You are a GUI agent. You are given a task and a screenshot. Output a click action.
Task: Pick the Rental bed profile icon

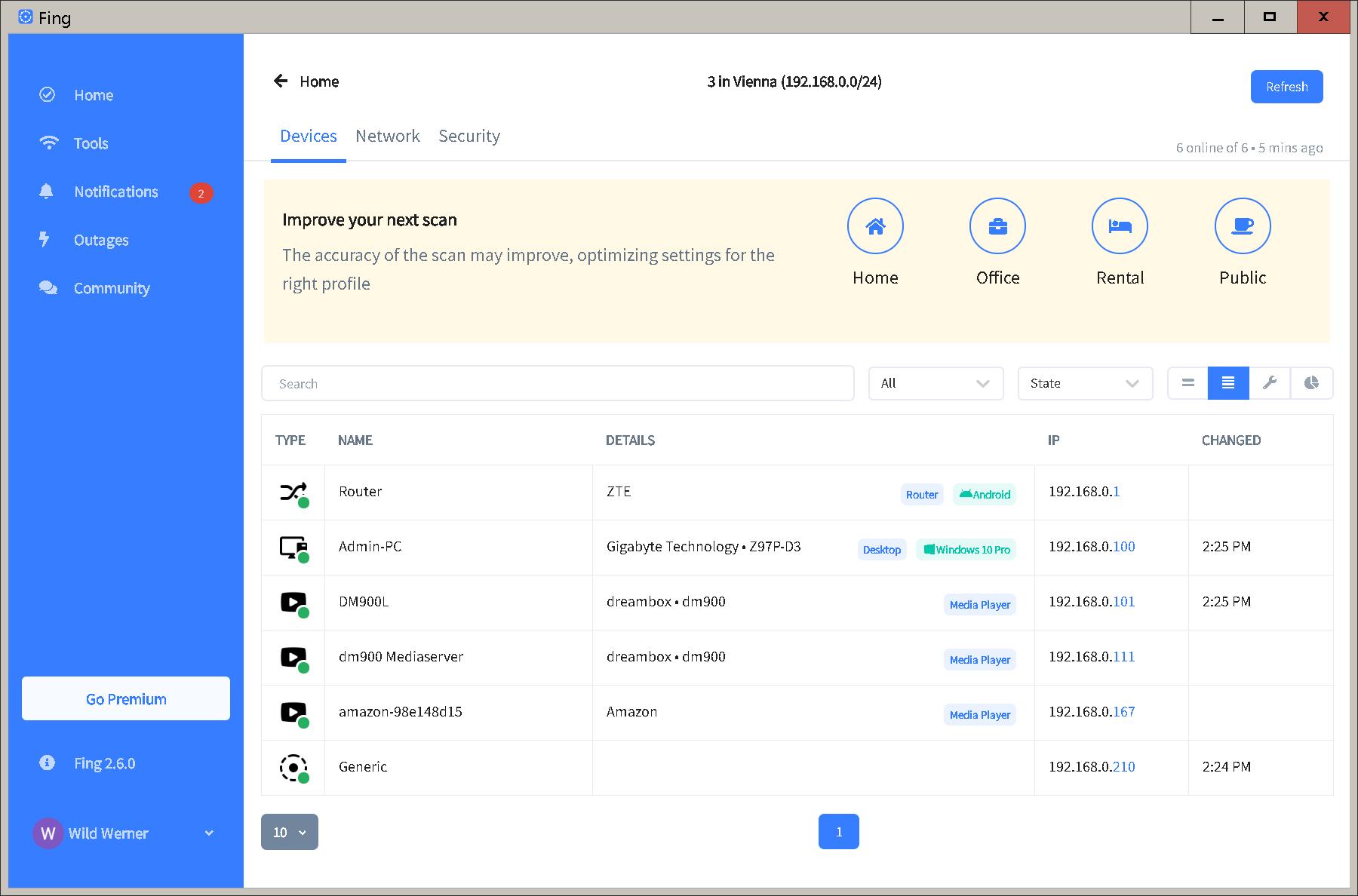point(1120,226)
